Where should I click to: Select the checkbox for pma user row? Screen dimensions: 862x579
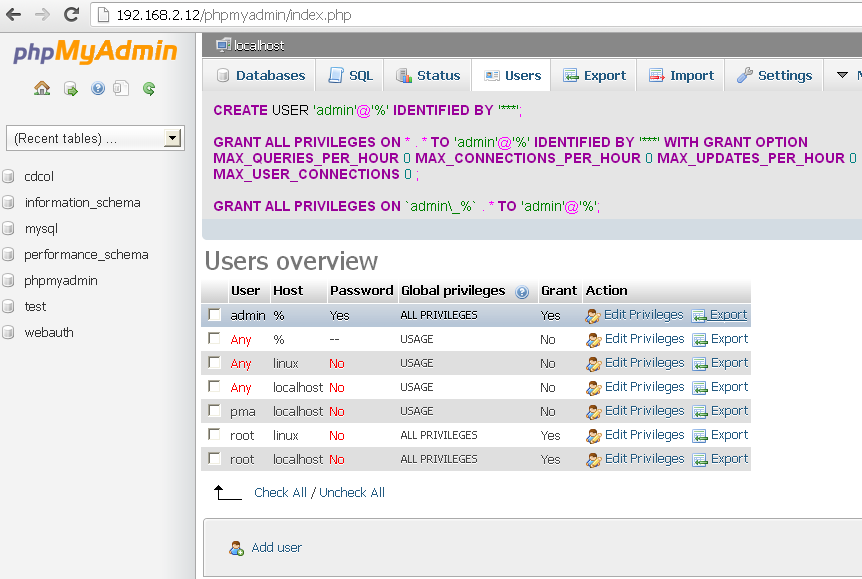[x=214, y=411]
